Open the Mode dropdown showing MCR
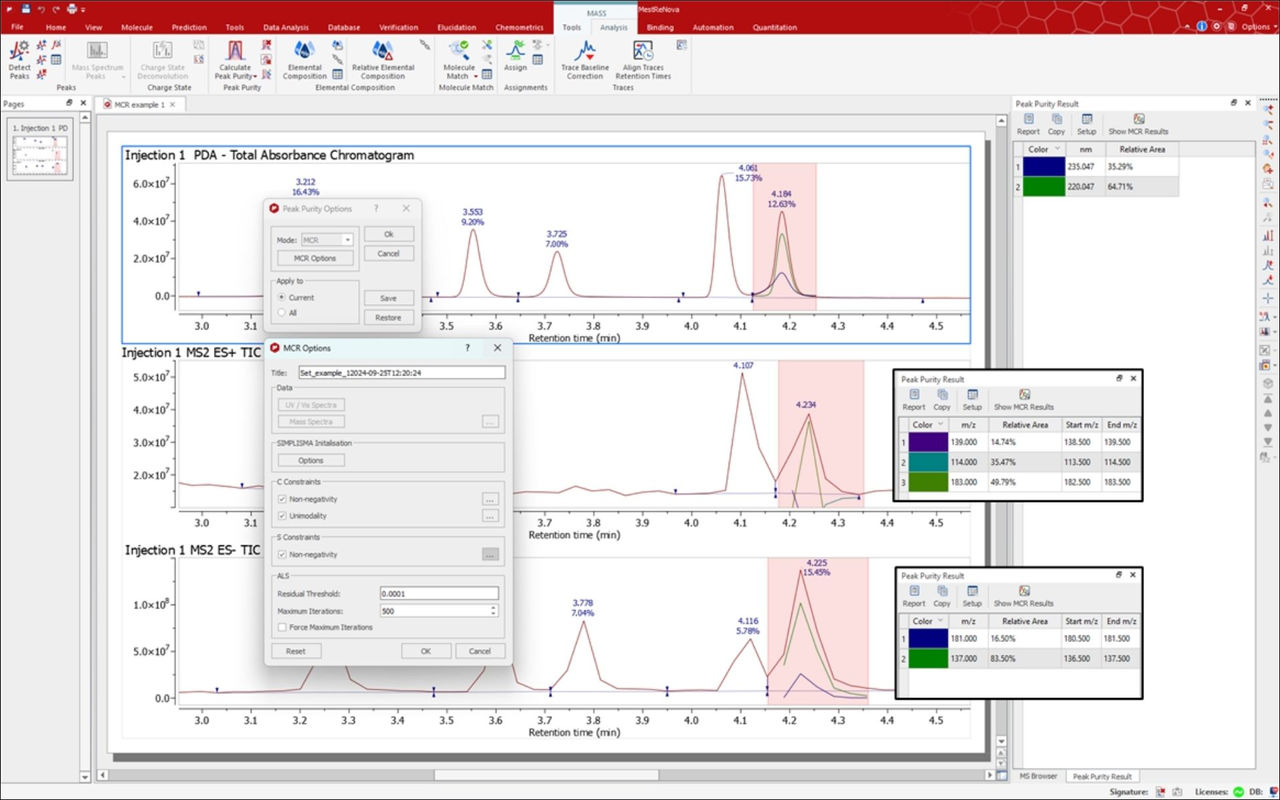The height and width of the screenshot is (800, 1280). [327, 240]
